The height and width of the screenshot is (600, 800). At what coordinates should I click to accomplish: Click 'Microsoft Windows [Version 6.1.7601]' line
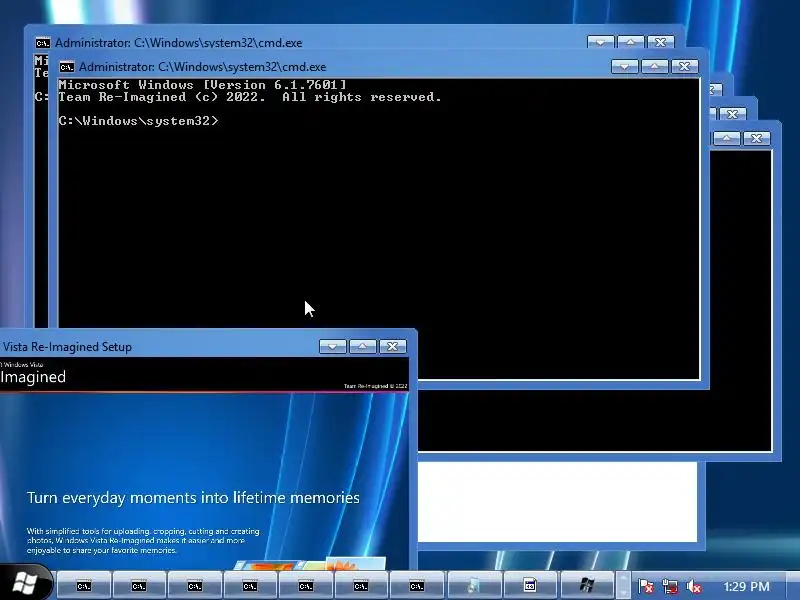(203, 85)
